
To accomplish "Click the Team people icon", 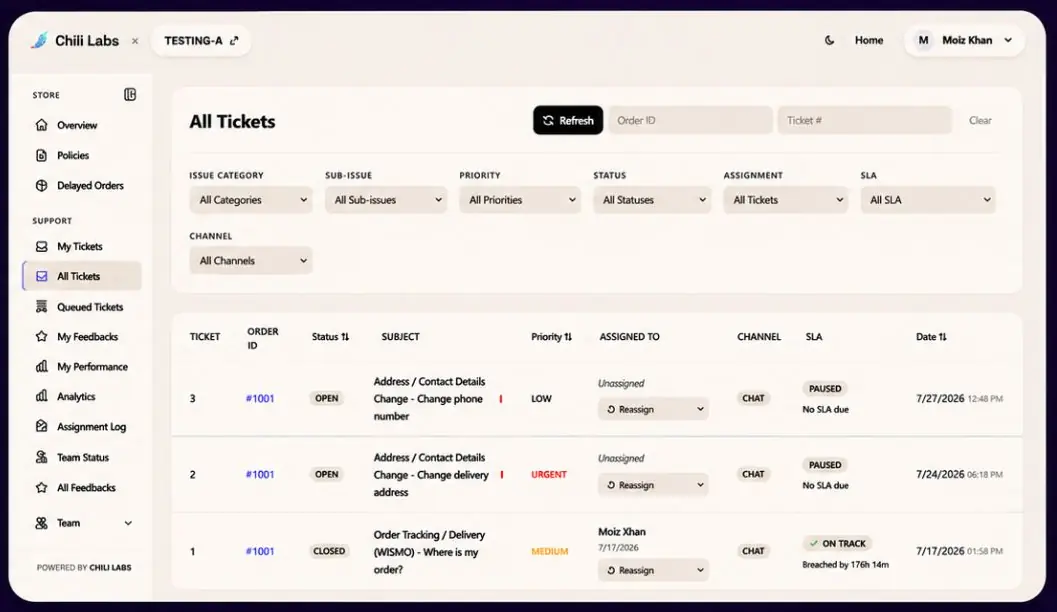I will point(42,523).
